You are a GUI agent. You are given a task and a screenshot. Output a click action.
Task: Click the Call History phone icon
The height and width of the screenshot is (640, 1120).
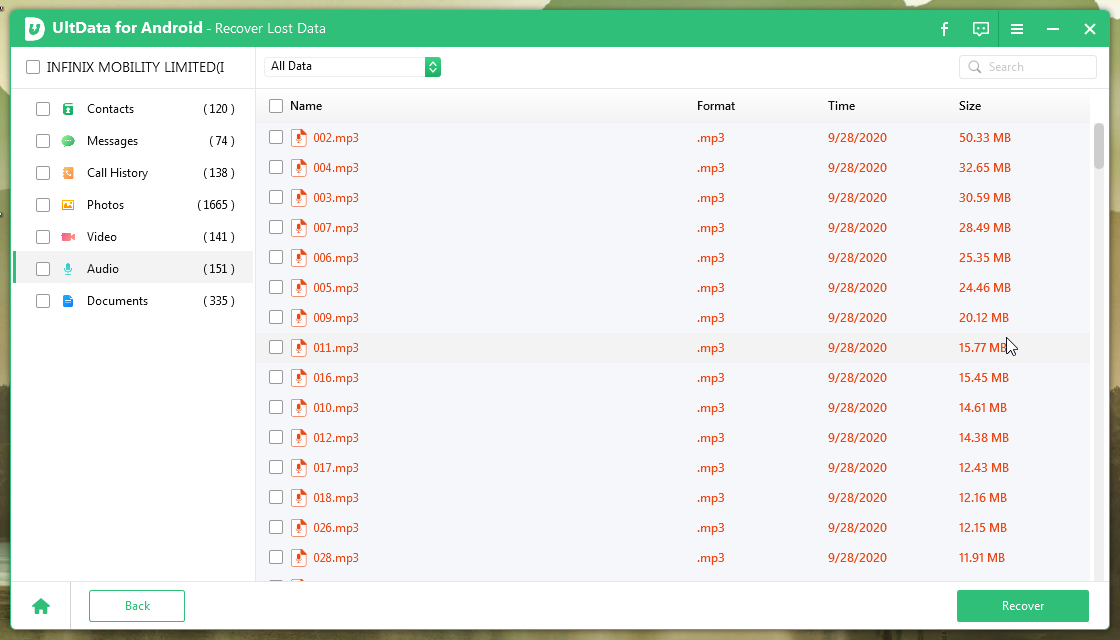(68, 173)
